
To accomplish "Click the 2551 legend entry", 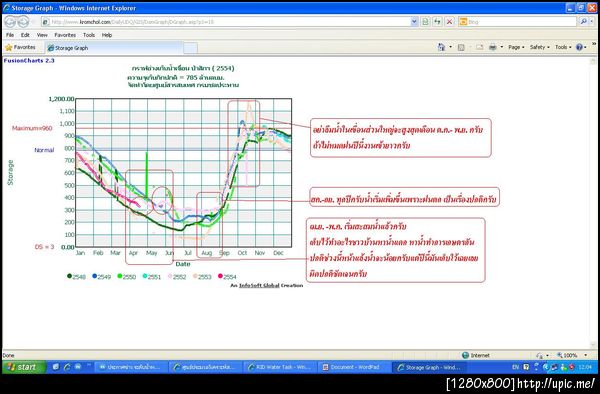I will pyautogui.click(x=152, y=277).
